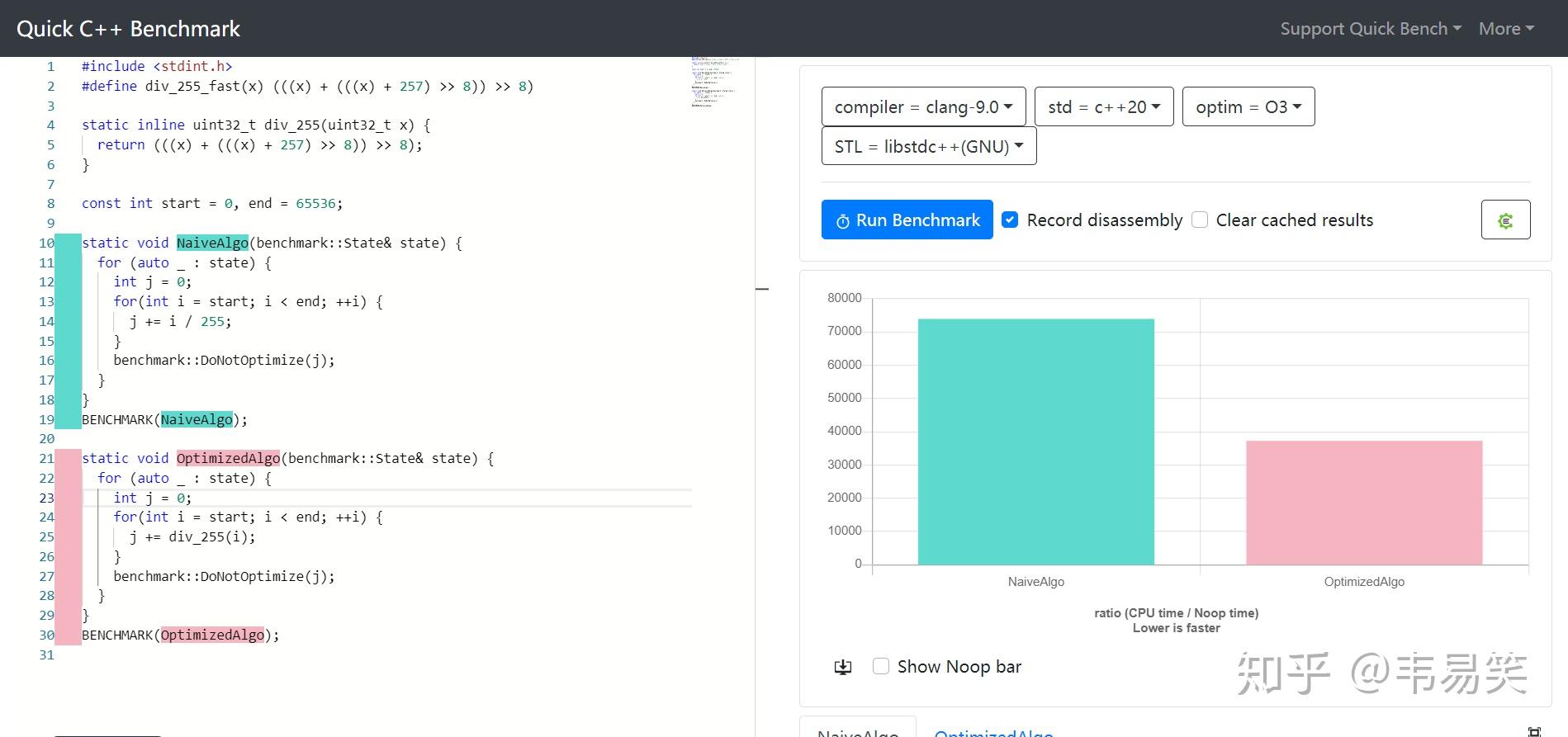Click the pink gutter marker at line 25
1568x737 pixels.
pos(68,536)
